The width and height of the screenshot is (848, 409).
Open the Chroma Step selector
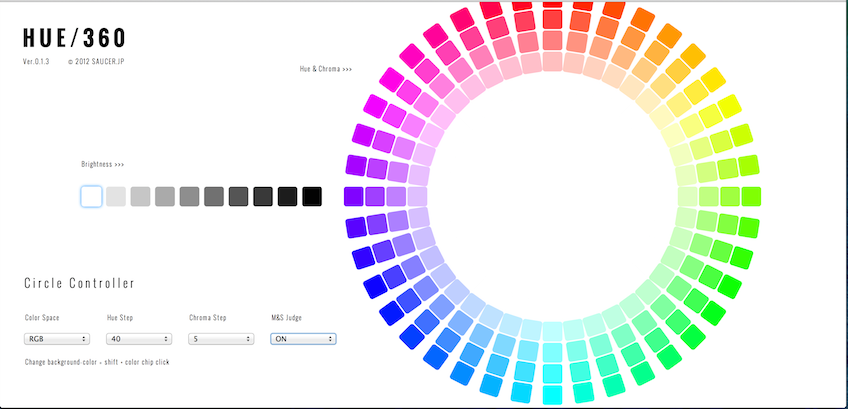pos(221,339)
